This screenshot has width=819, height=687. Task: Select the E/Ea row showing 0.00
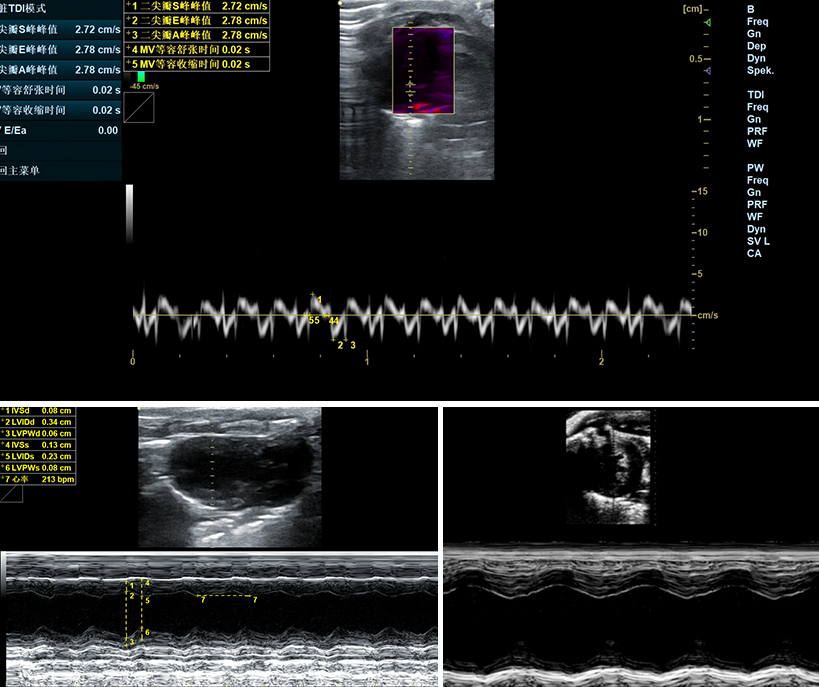[x=61, y=131]
